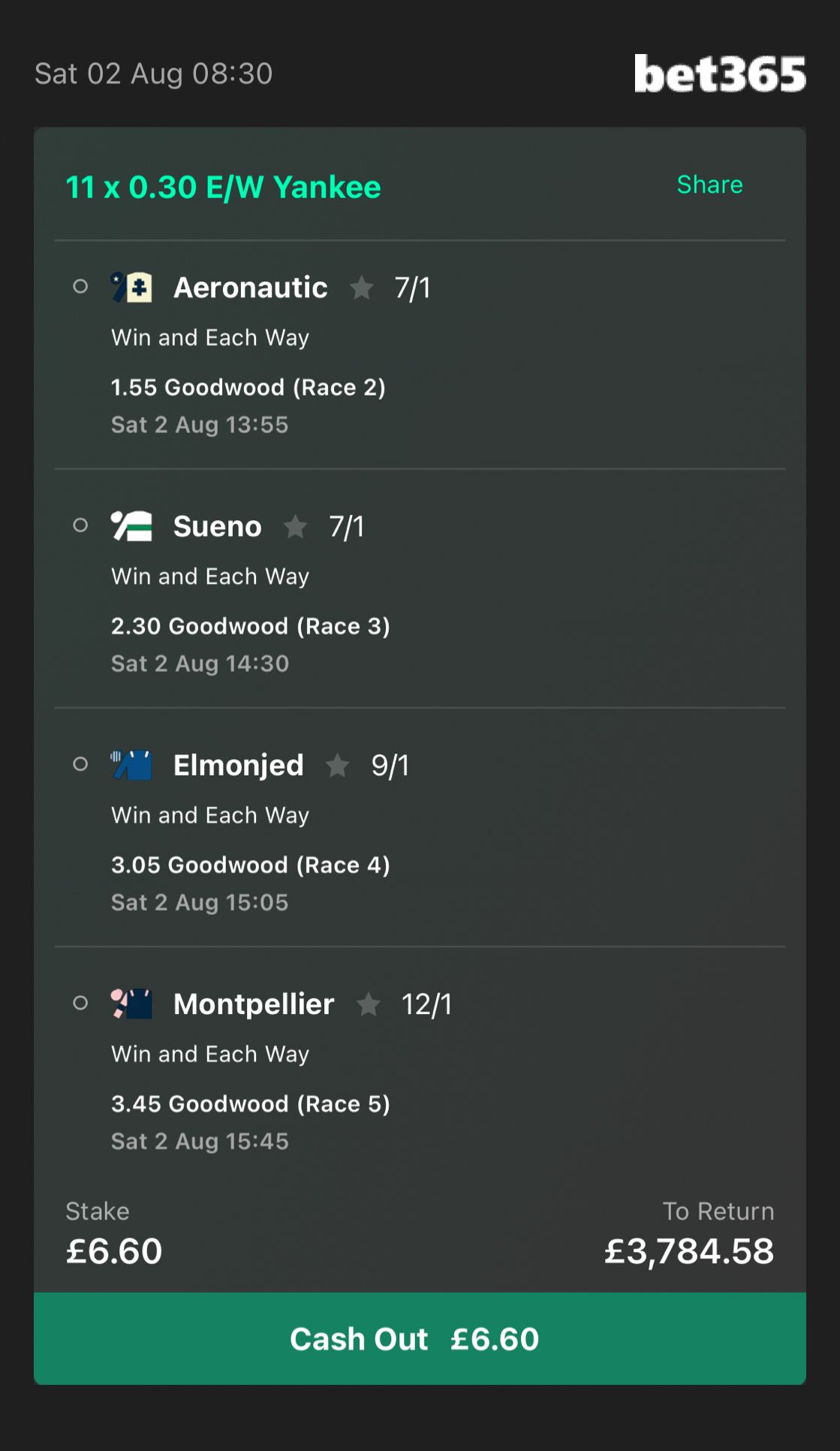Open the 2.30 Goodwood (Race 3) event
Image resolution: width=840 pixels, height=1451 pixels.
[251, 626]
